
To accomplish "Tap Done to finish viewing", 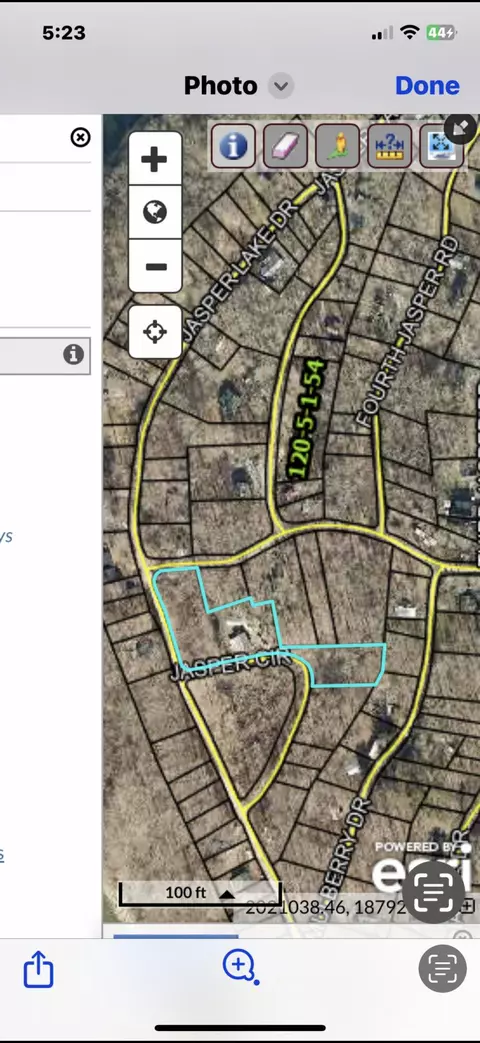I will pos(427,86).
